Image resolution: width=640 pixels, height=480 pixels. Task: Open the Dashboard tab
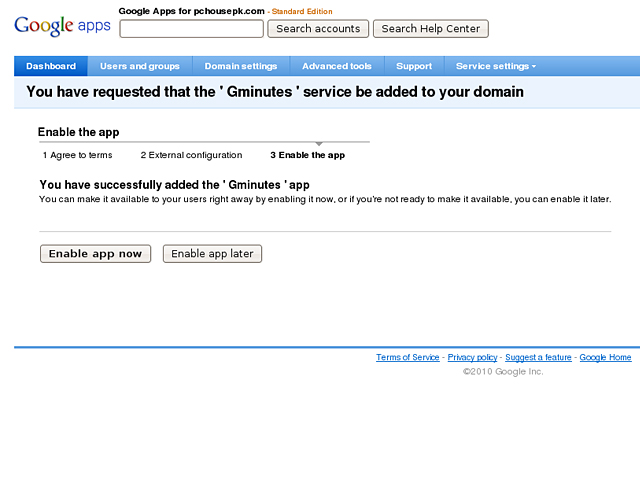coord(51,66)
